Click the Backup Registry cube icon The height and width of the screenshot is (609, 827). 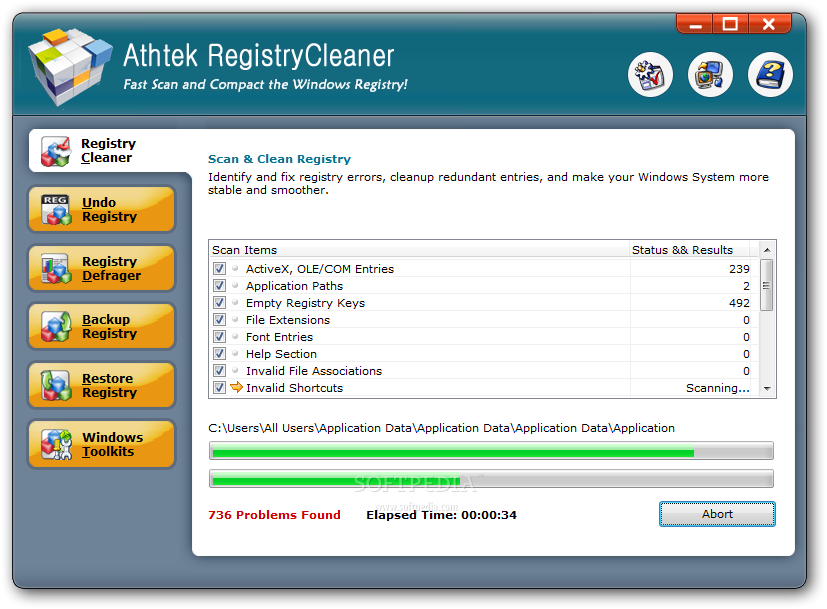point(56,326)
